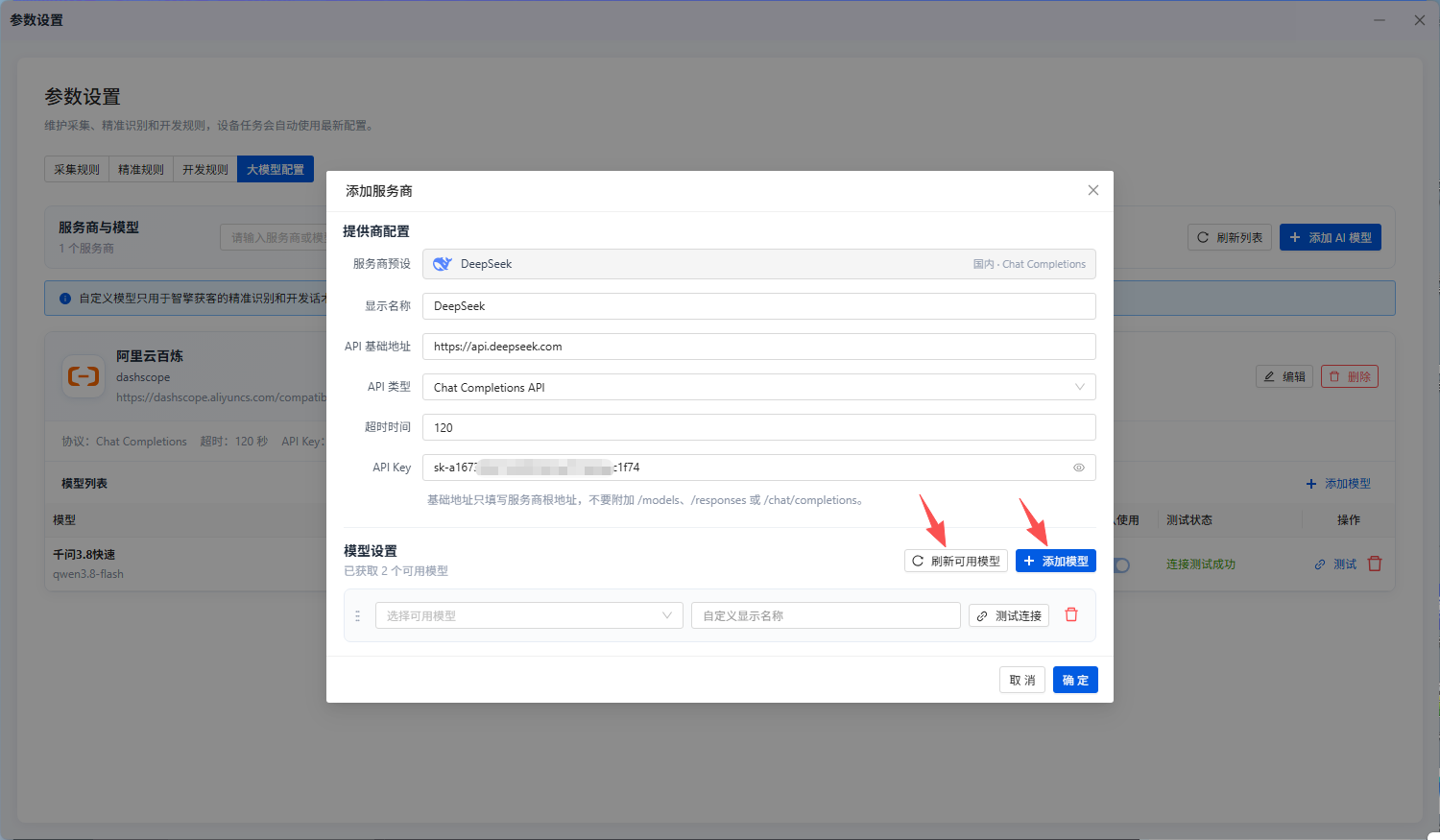Click the DeepSeek whale logo
Image resolution: width=1440 pixels, height=840 pixels.
443,264
